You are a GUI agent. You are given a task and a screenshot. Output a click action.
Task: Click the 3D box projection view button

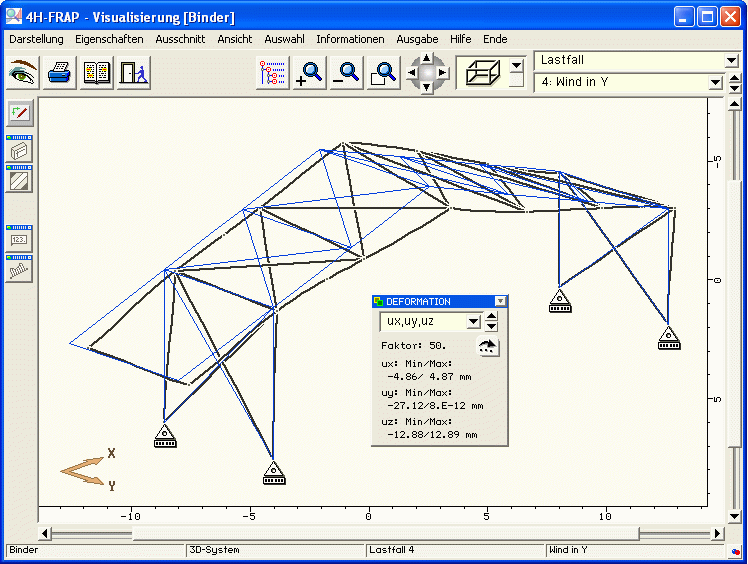[481, 73]
